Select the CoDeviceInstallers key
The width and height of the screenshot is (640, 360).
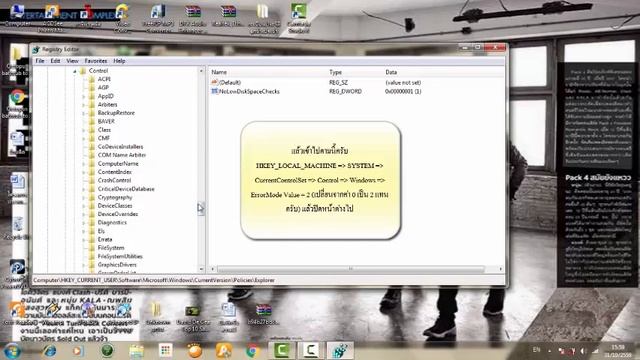[x=120, y=147]
